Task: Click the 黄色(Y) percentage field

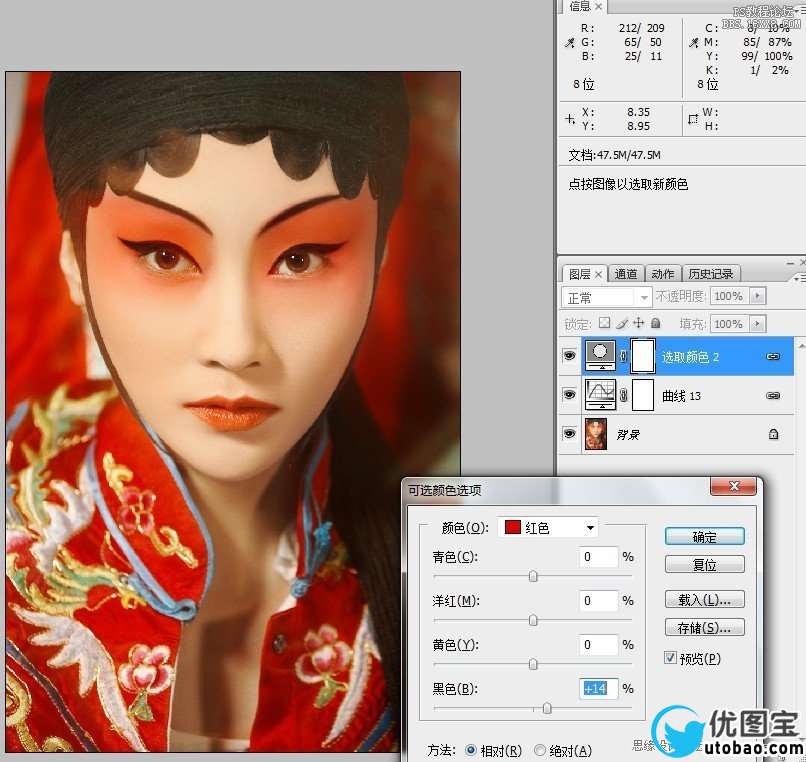Action: click(x=598, y=645)
